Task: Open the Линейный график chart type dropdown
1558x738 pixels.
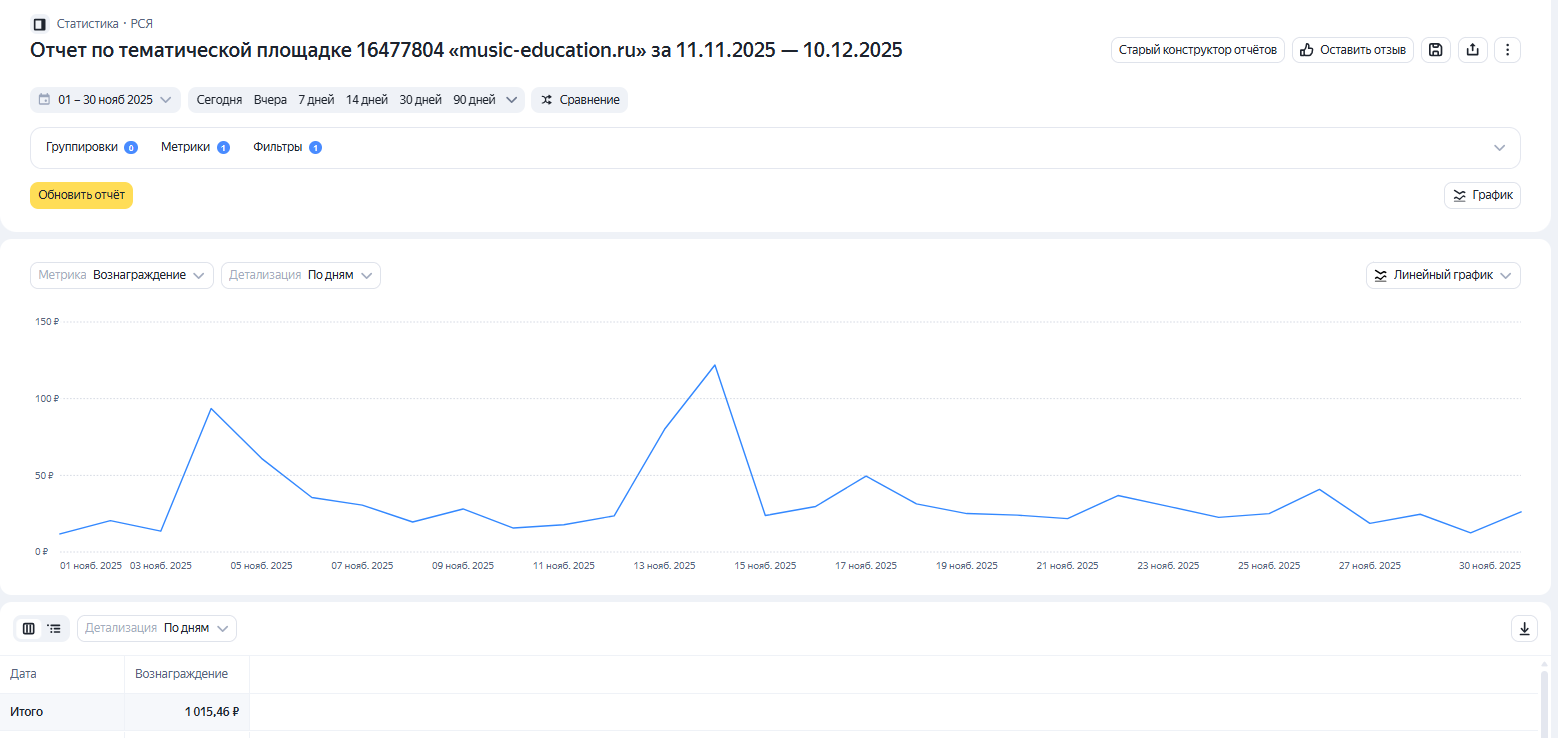Action: click(1442, 275)
